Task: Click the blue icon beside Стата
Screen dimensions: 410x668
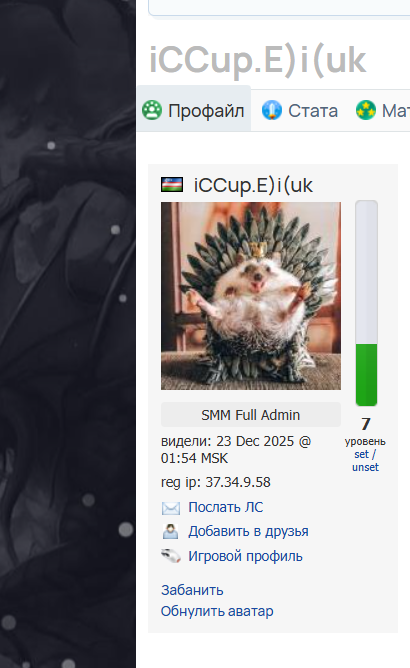Action: pos(271,110)
